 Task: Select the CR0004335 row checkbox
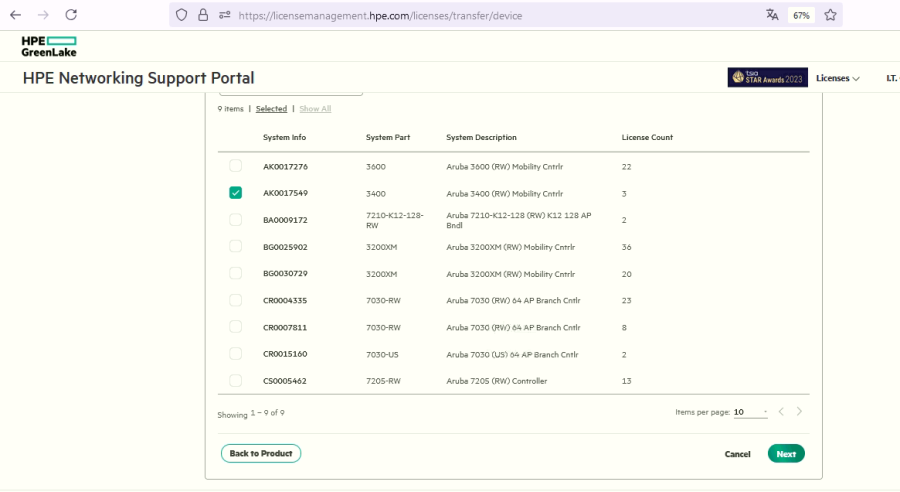[x=236, y=300]
